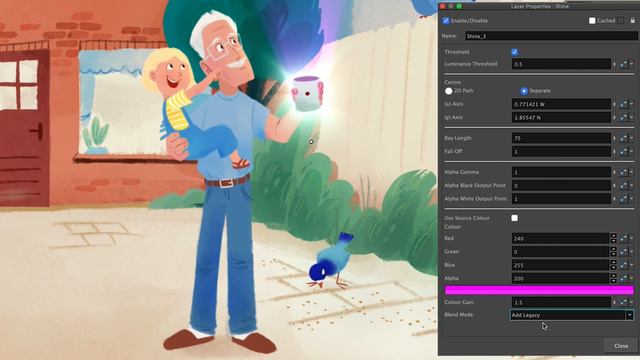Click the Close button
This screenshot has width=640, height=360.
pos(621,346)
